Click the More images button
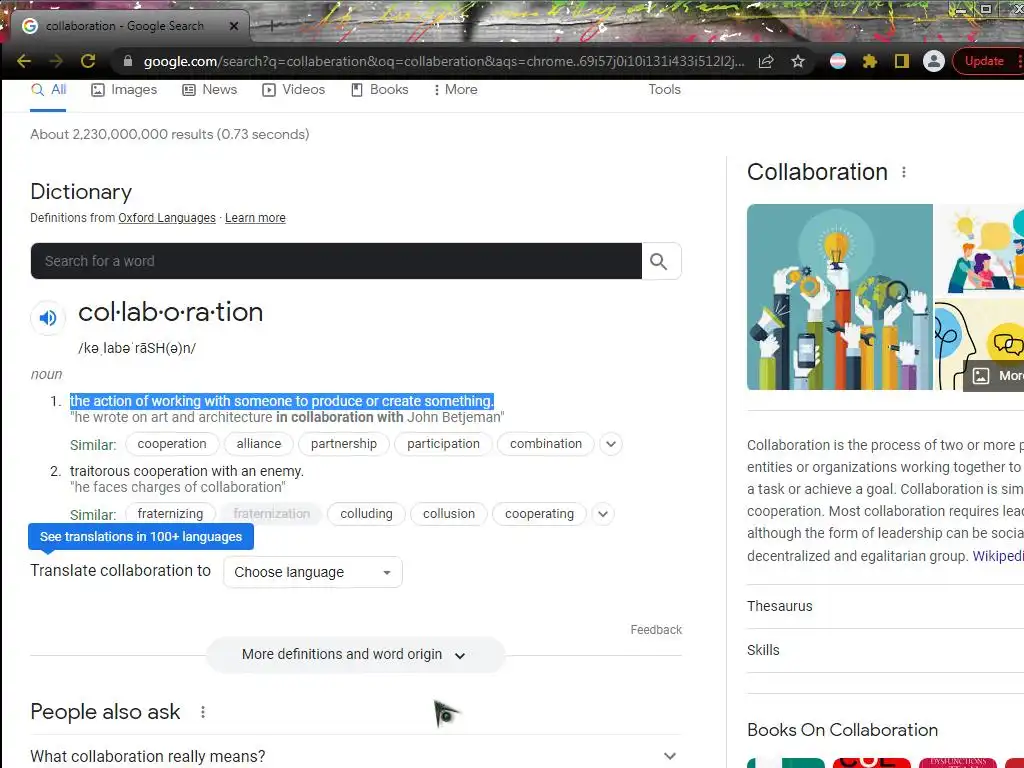 (x=994, y=376)
